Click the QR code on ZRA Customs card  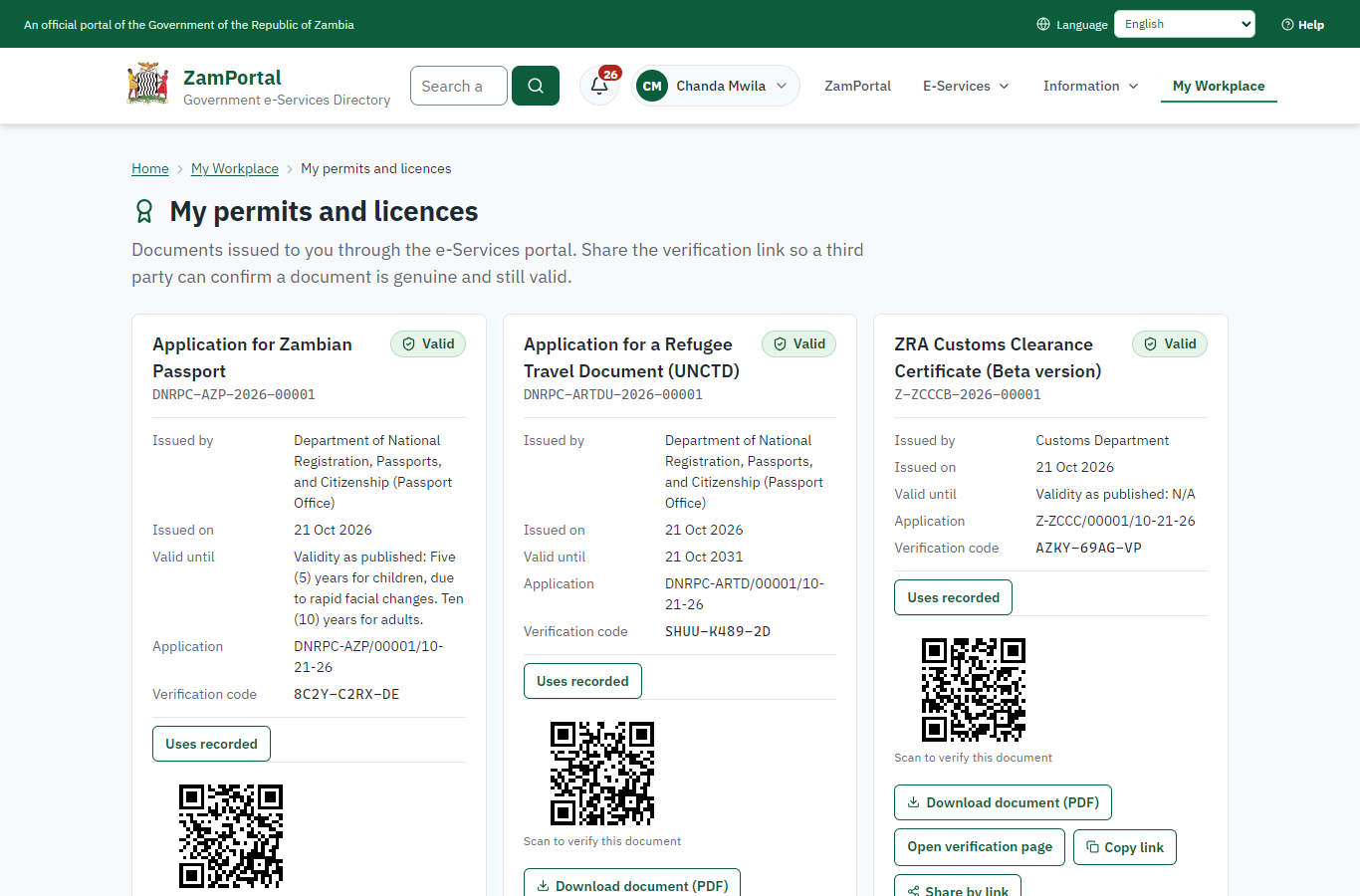(x=974, y=690)
